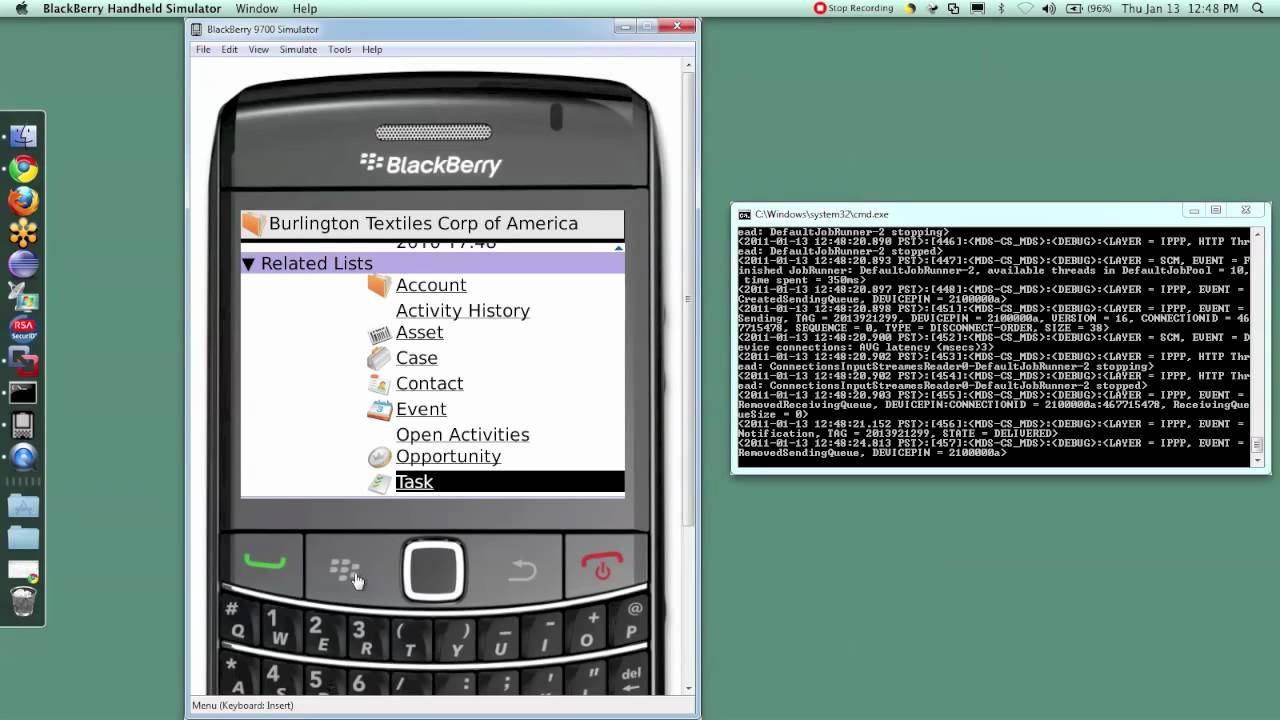1280x720 pixels.
Task: Open RSA SecurID from the dock
Action: click(x=23, y=329)
